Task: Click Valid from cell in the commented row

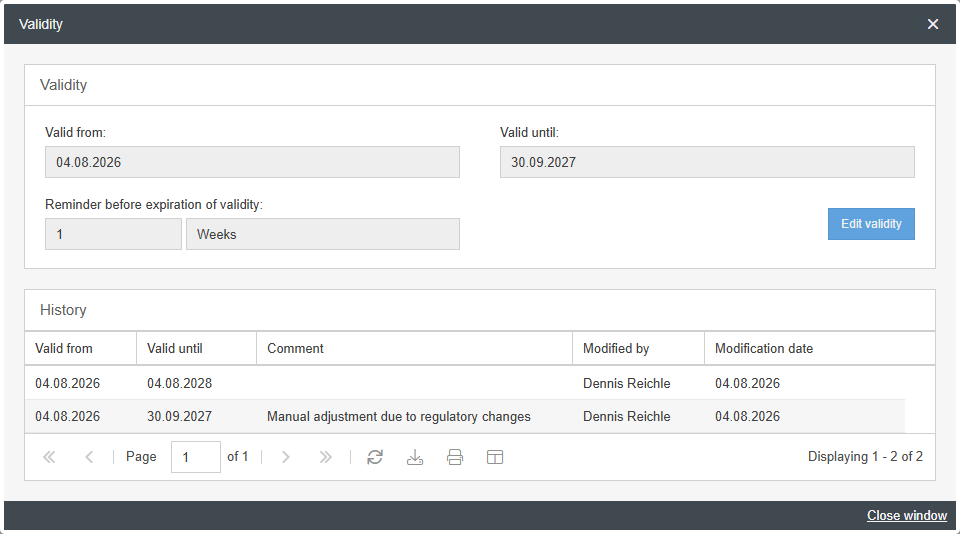Action: point(67,416)
